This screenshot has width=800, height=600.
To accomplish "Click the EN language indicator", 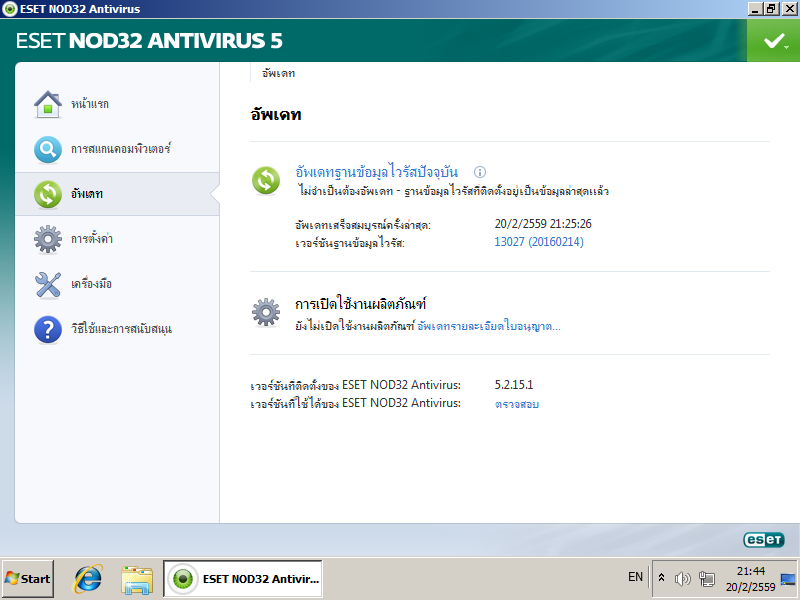I will pos(635,577).
